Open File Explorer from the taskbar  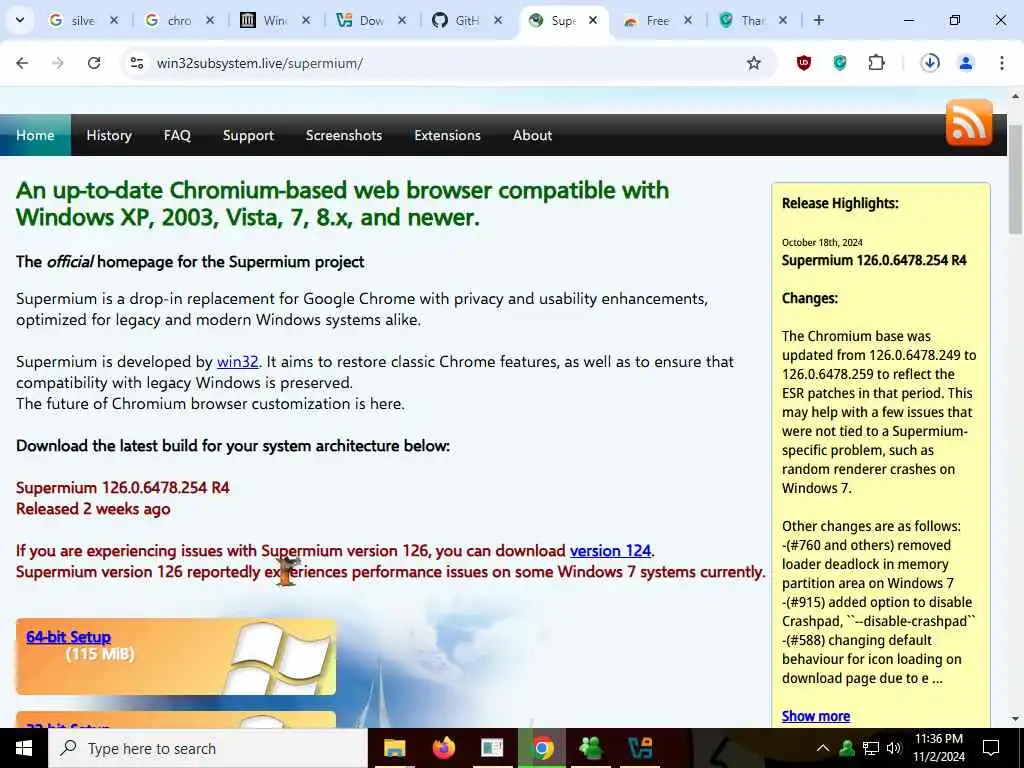tap(394, 748)
